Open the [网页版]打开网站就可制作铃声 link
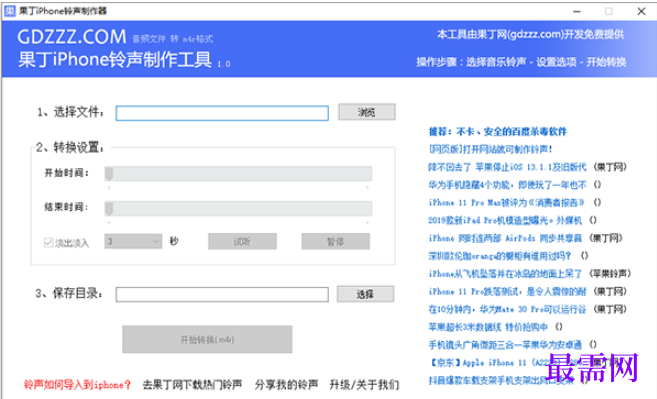The width and height of the screenshot is (657, 399). [491, 149]
